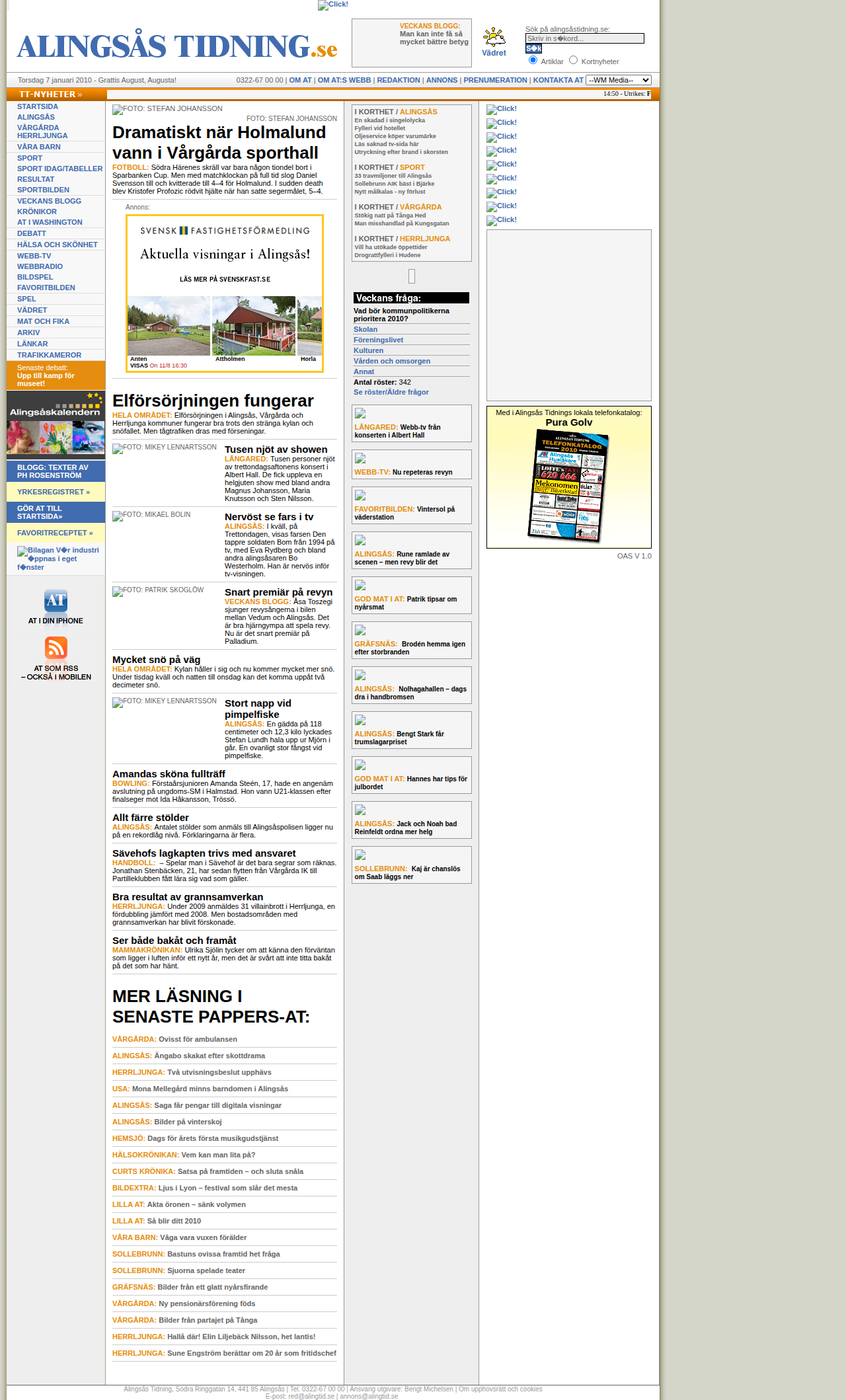Click the blue search submit button
The width and height of the screenshot is (846, 1400).
533,48
